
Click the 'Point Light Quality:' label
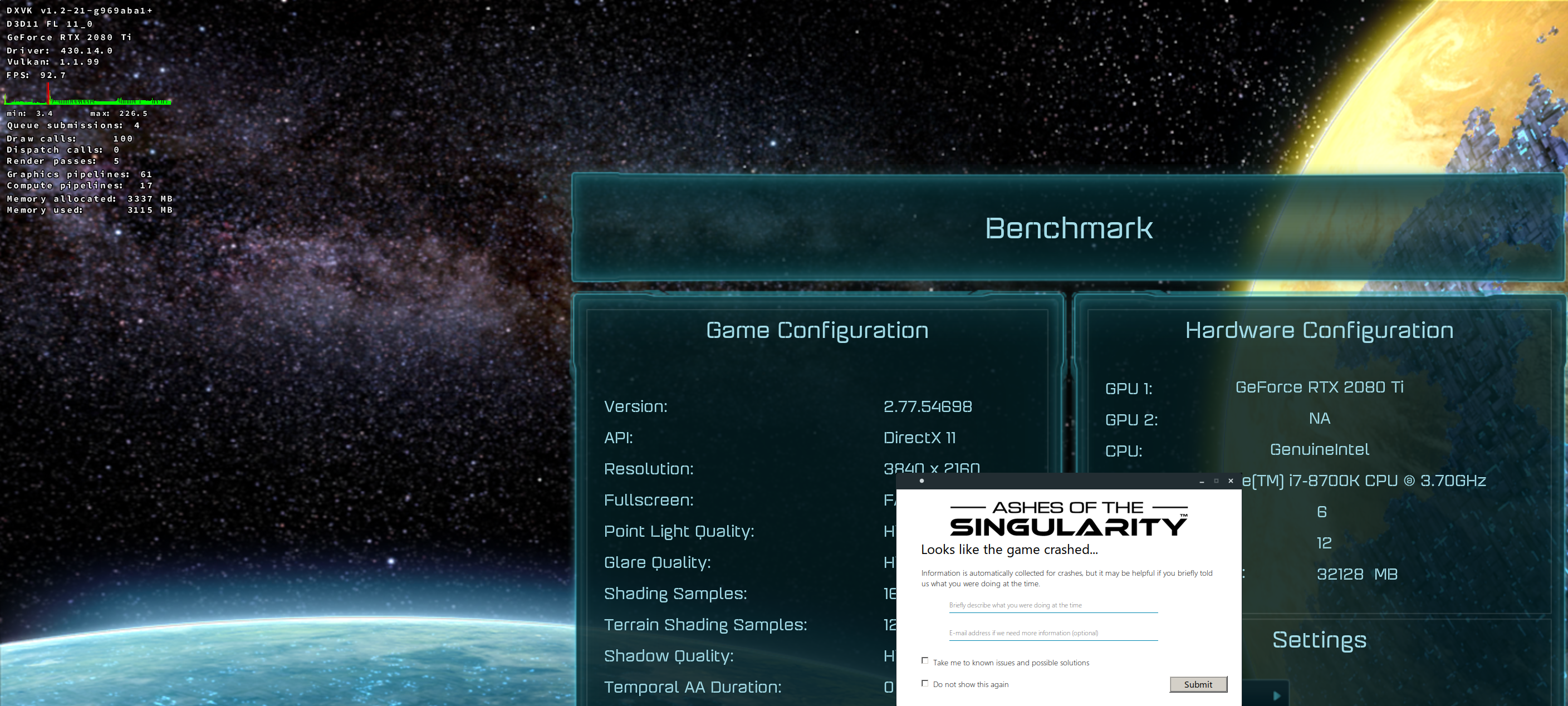coord(679,531)
